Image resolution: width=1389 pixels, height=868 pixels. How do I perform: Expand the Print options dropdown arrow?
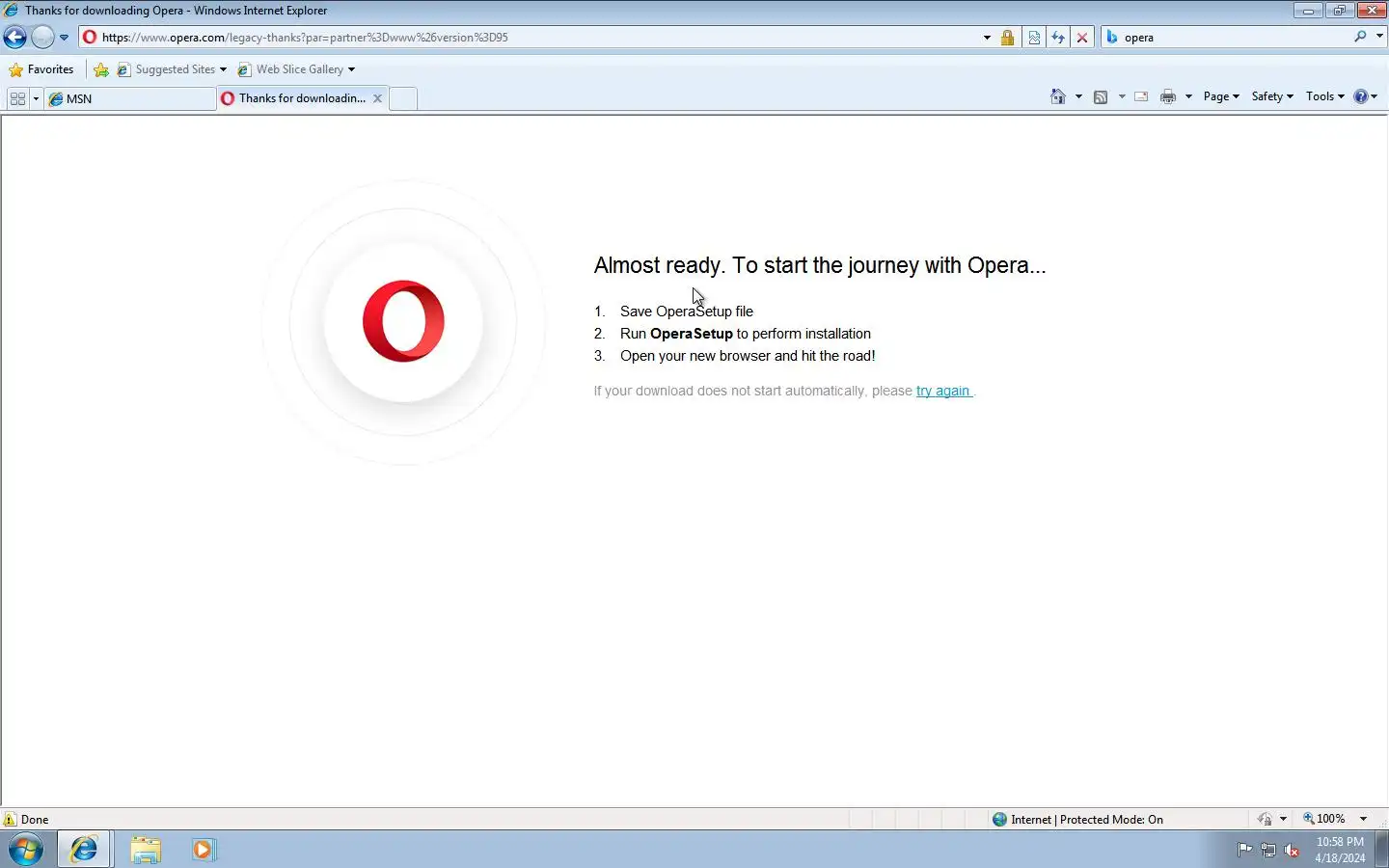pyautogui.click(x=1188, y=96)
